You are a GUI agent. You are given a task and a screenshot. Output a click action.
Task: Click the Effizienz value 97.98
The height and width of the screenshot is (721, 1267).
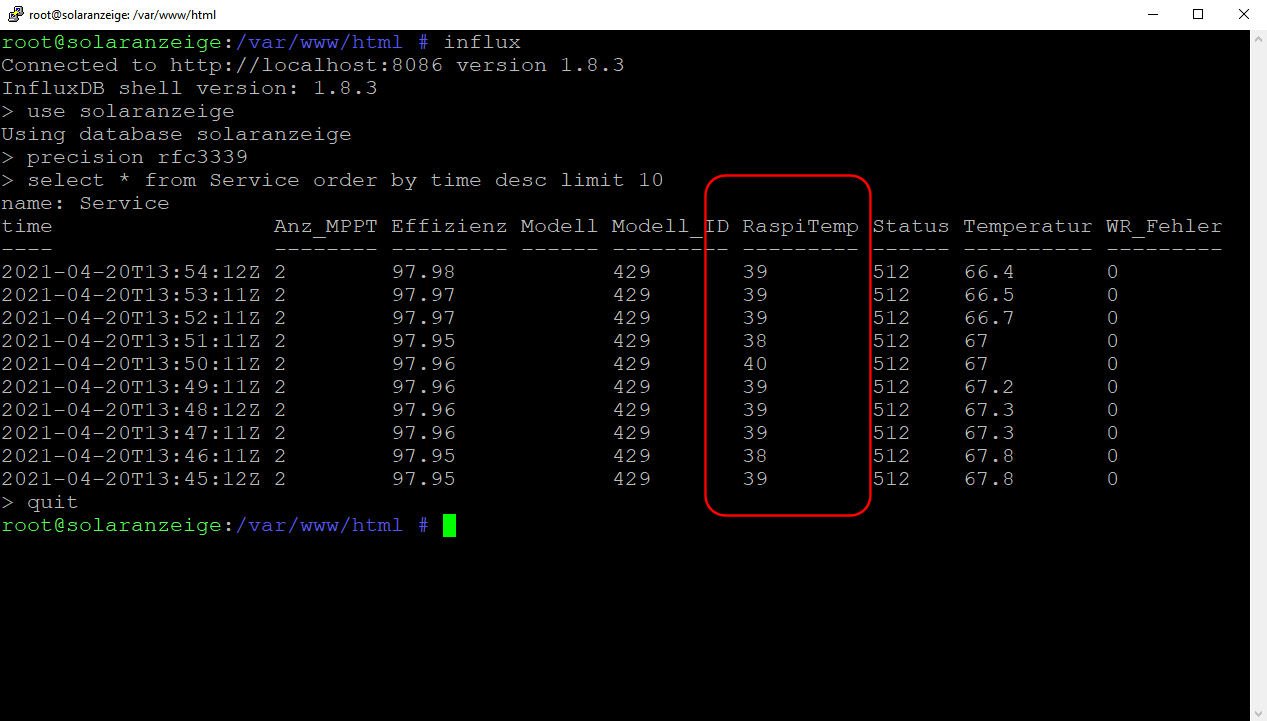coord(423,273)
